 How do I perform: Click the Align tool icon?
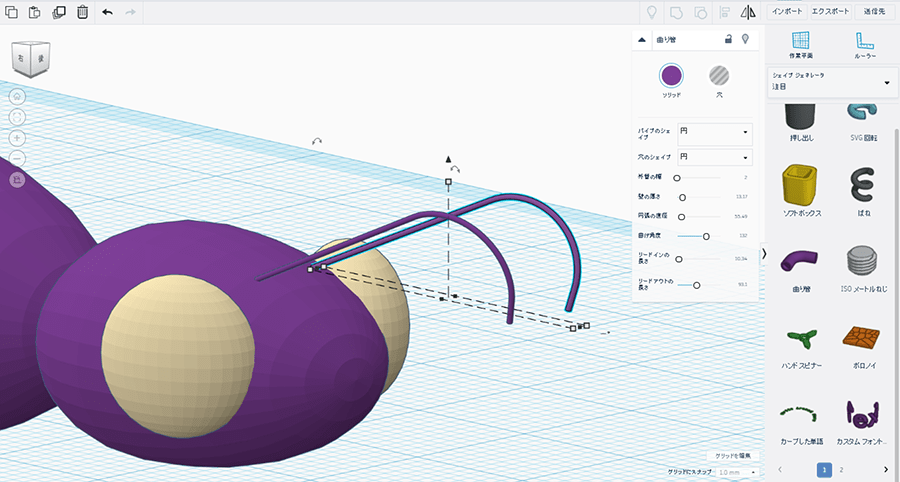[724, 12]
